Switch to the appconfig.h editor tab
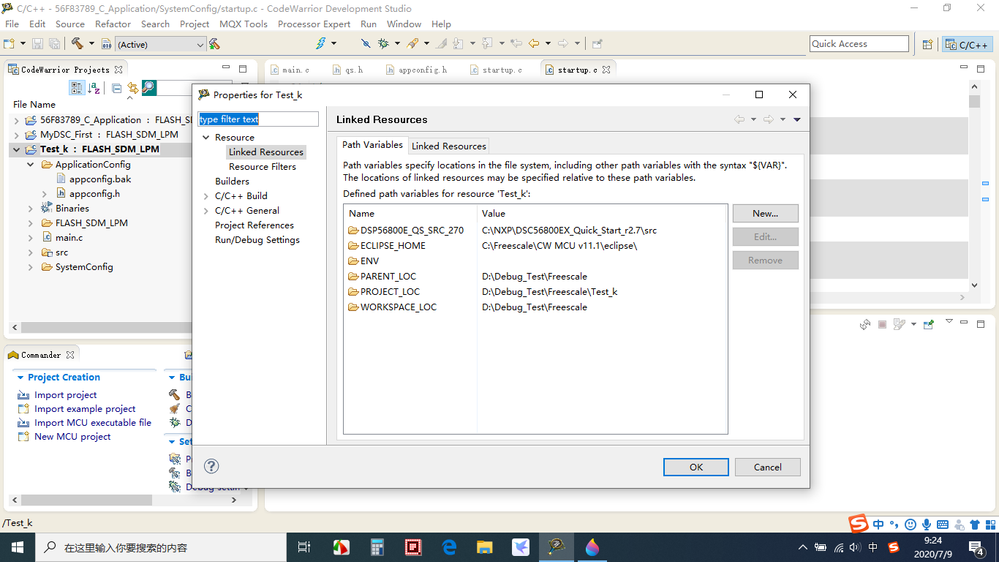The image size is (999, 562). [x=417, y=69]
